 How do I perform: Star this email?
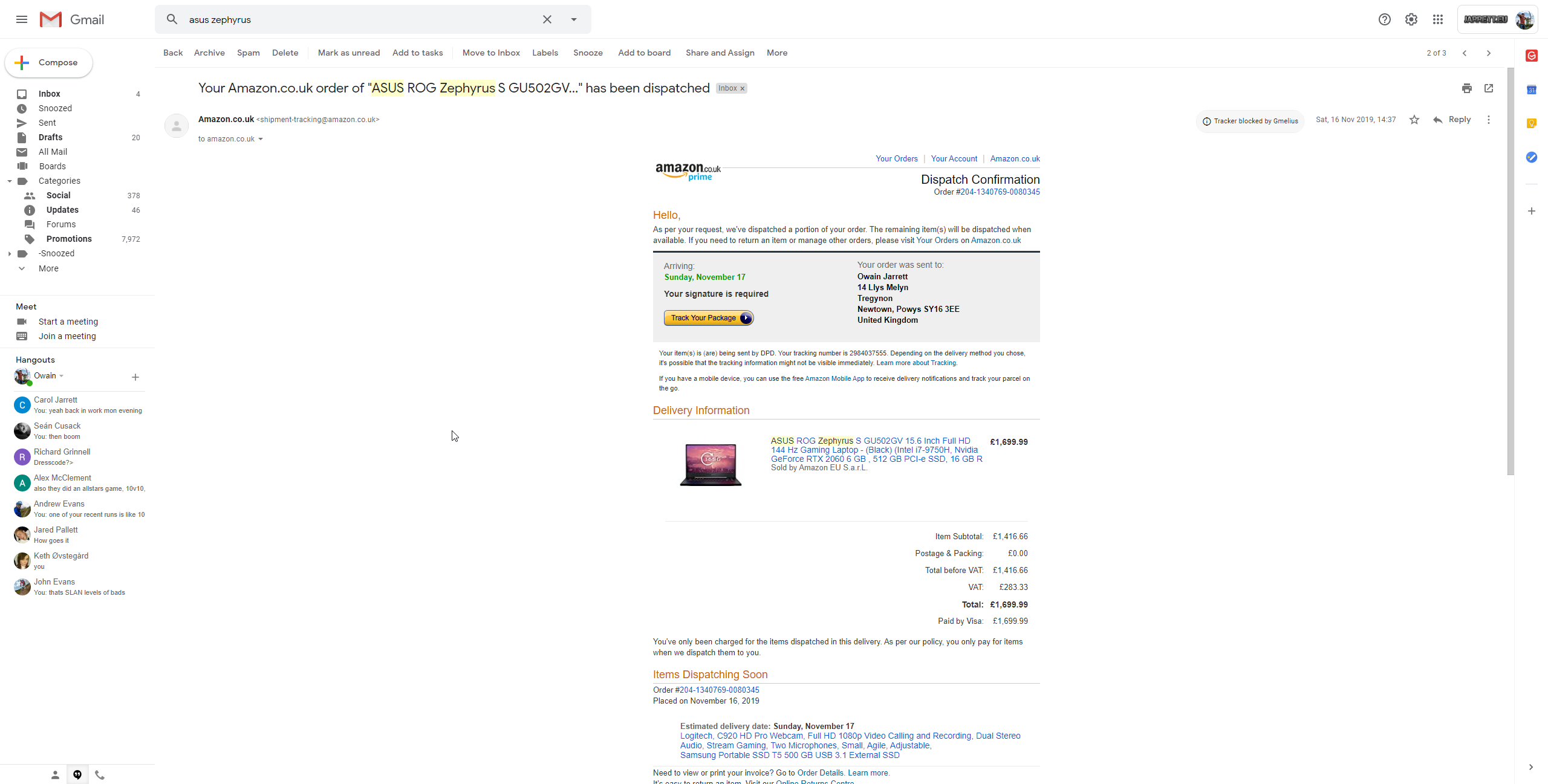(1414, 120)
